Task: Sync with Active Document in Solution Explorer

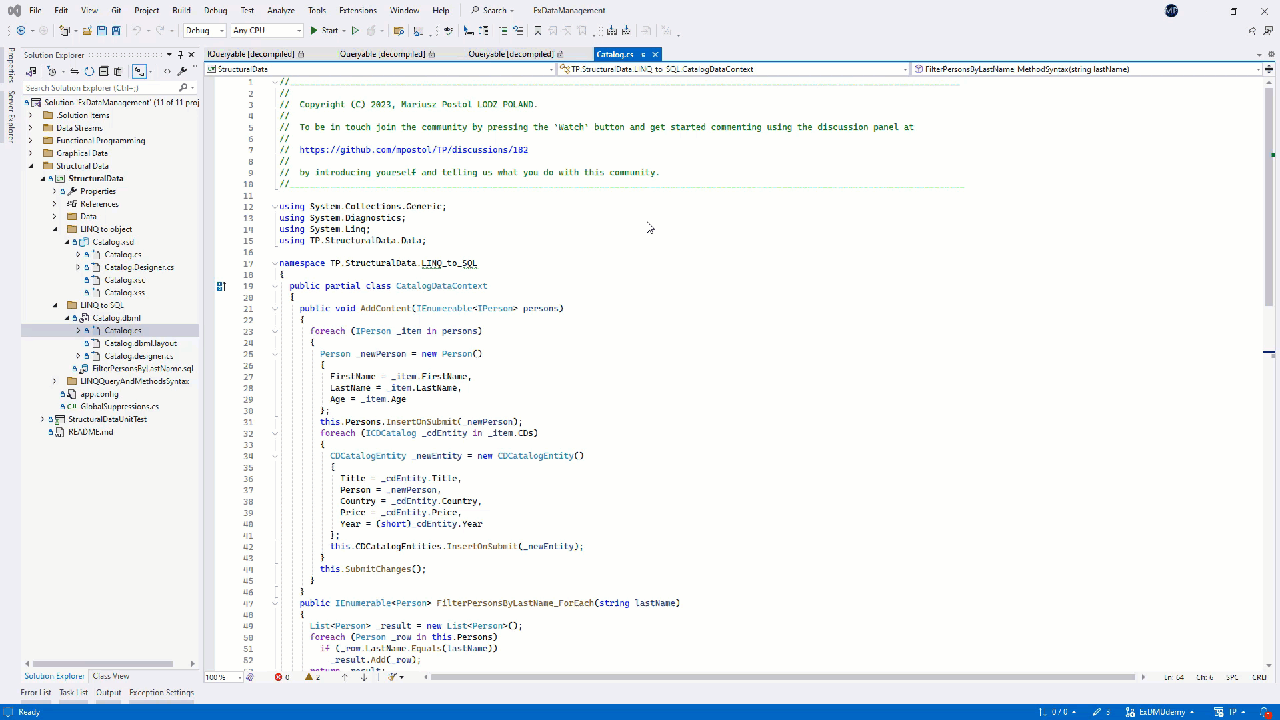Action: 75,71
